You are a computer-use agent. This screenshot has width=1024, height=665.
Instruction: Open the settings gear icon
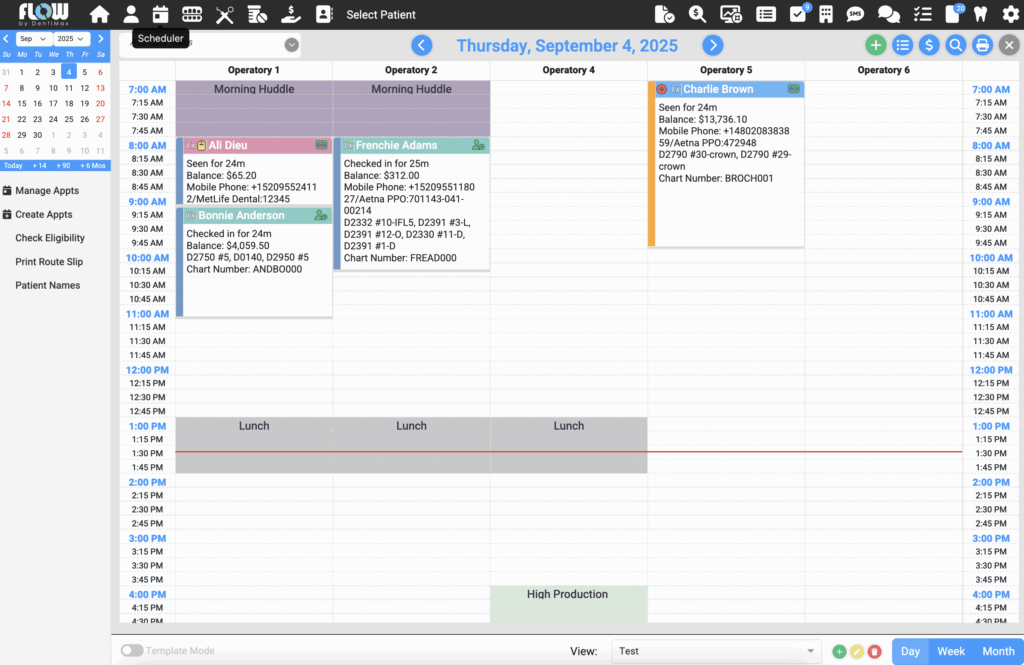click(x=1011, y=14)
